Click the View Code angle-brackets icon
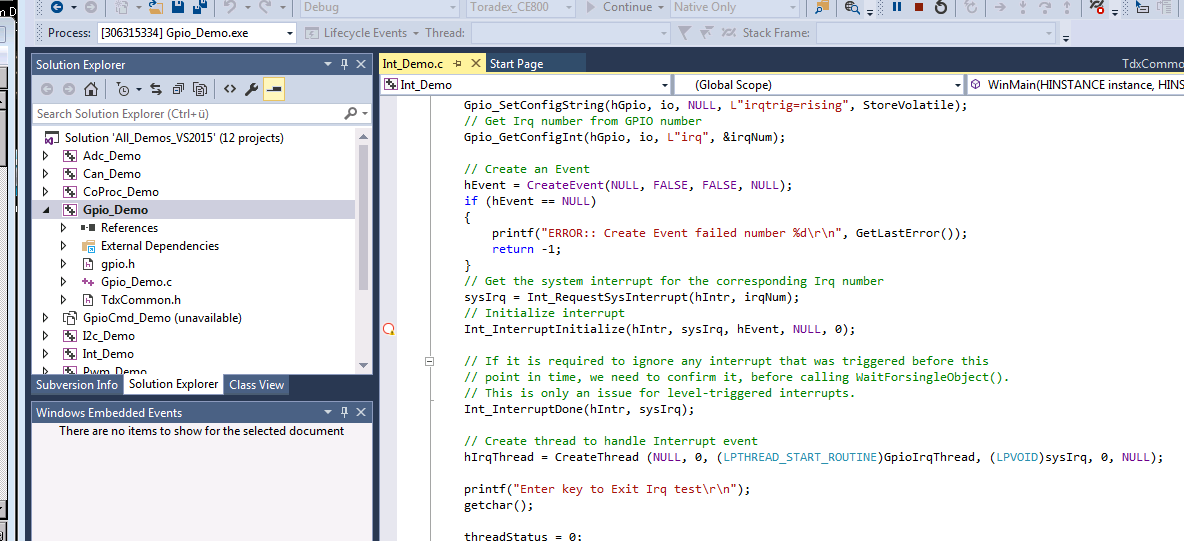The height and width of the screenshot is (541, 1184). tap(229, 89)
